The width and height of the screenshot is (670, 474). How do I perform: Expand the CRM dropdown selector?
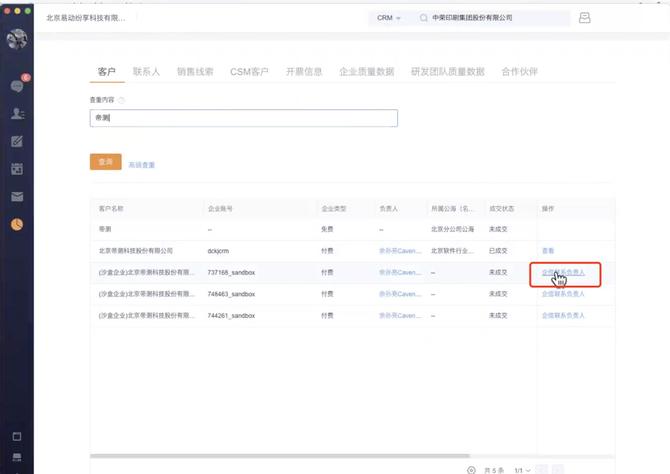(389, 18)
